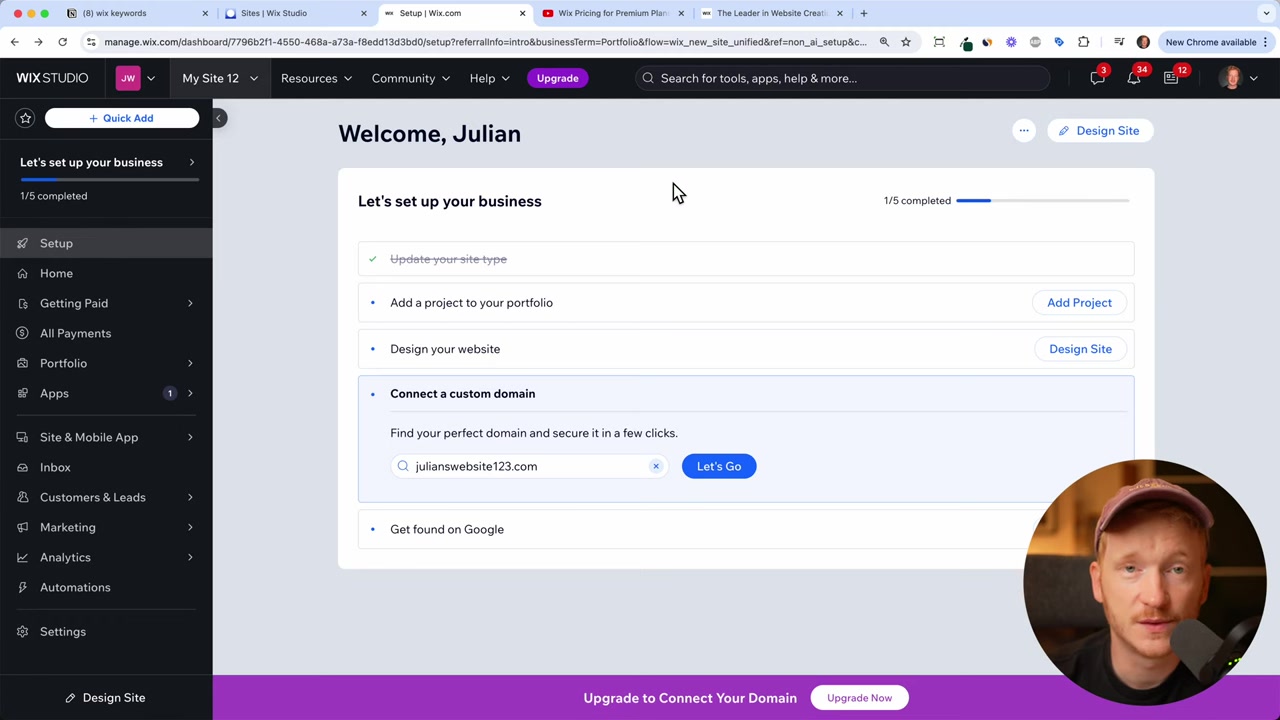The image size is (1280, 720).
Task: Expand Apps in sidebar
Action: (x=190, y=393)
